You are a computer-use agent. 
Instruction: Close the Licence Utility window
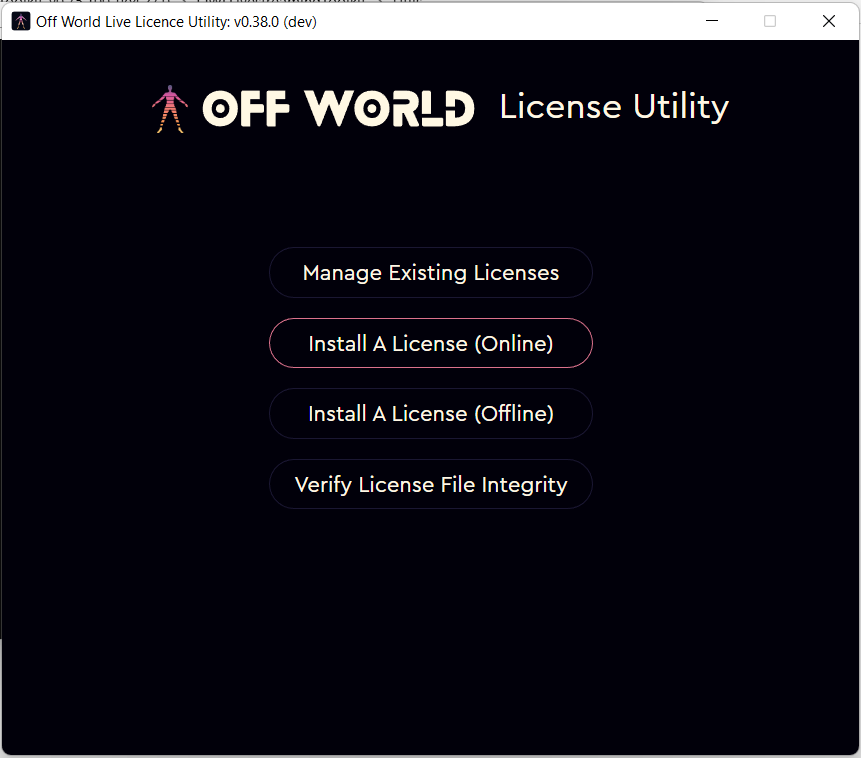click(829, 21)
